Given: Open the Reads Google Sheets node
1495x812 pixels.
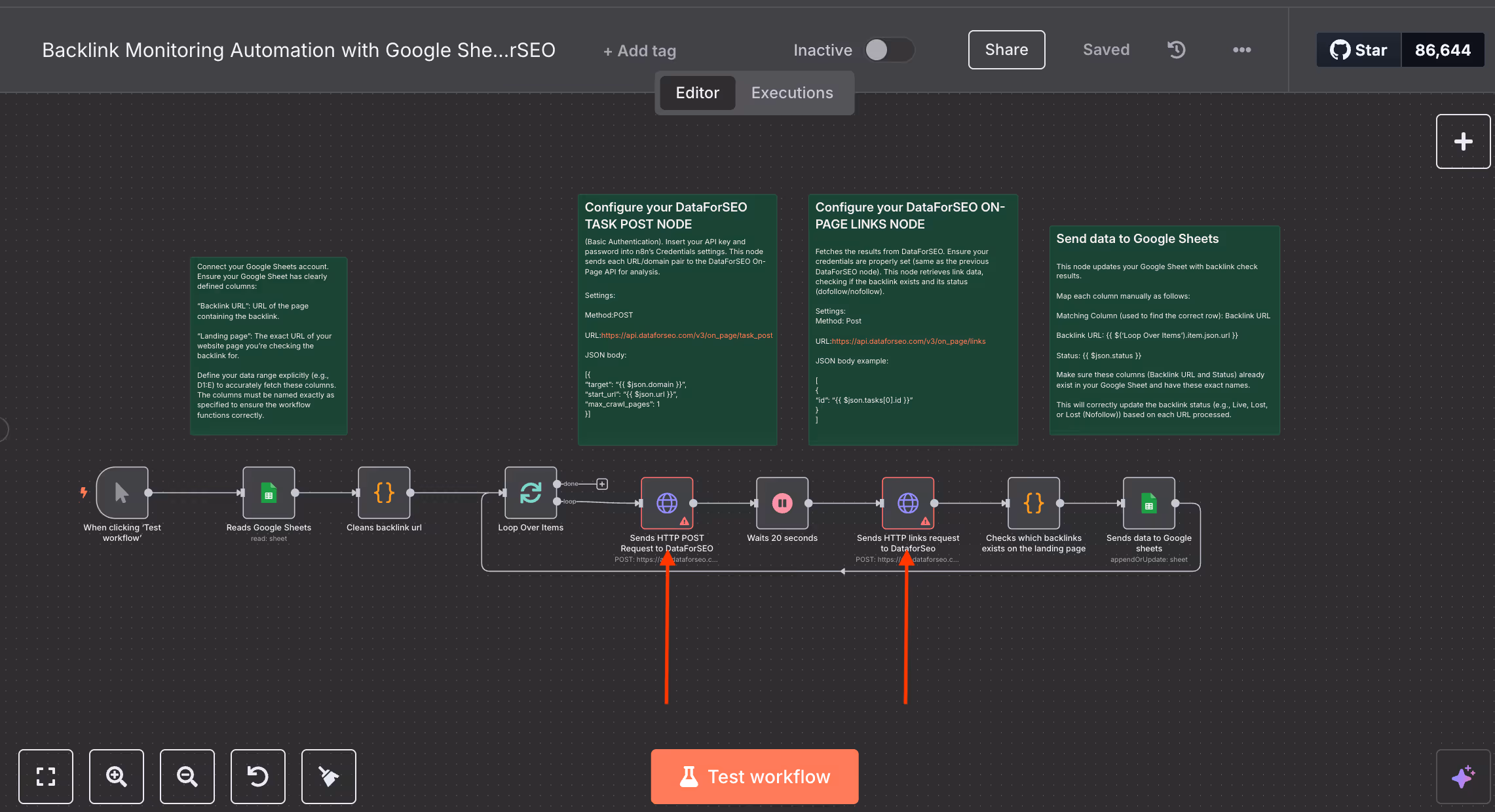Looking at the screenshot, I should (x=269, y=492).
